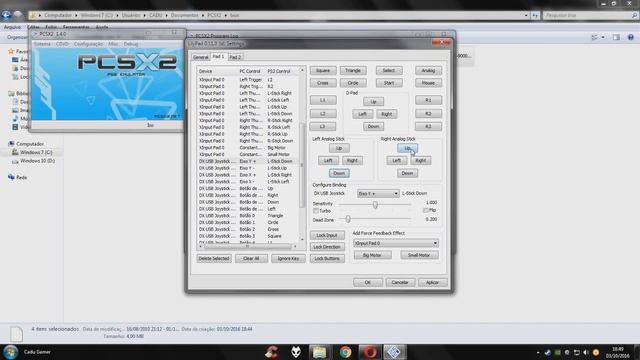Switch to the General tab
Image resolution: width=640 pixels, height=360 pixels.
[x=200, y=57]
